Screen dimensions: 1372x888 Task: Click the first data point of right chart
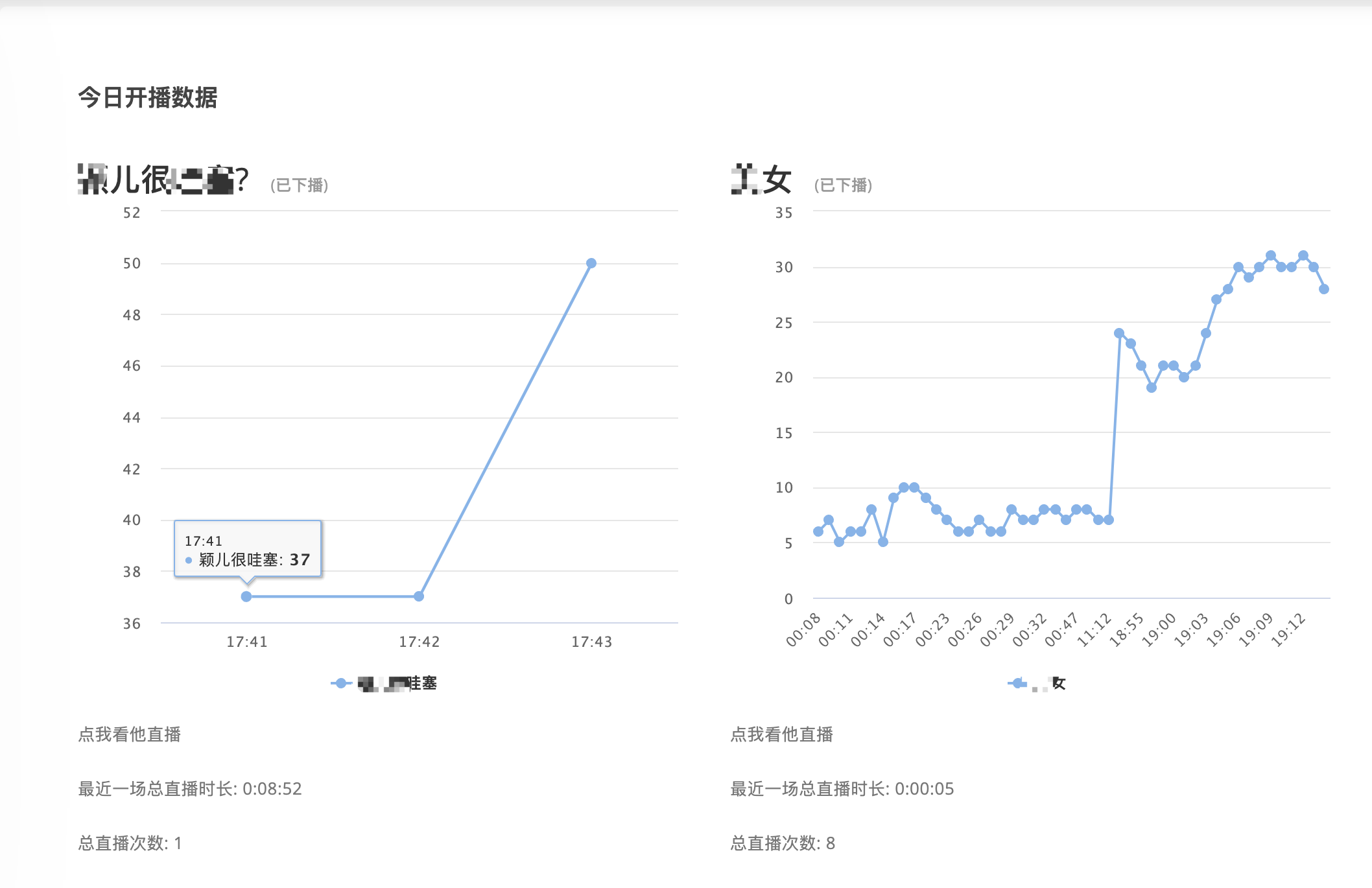(x=818, y=532)
